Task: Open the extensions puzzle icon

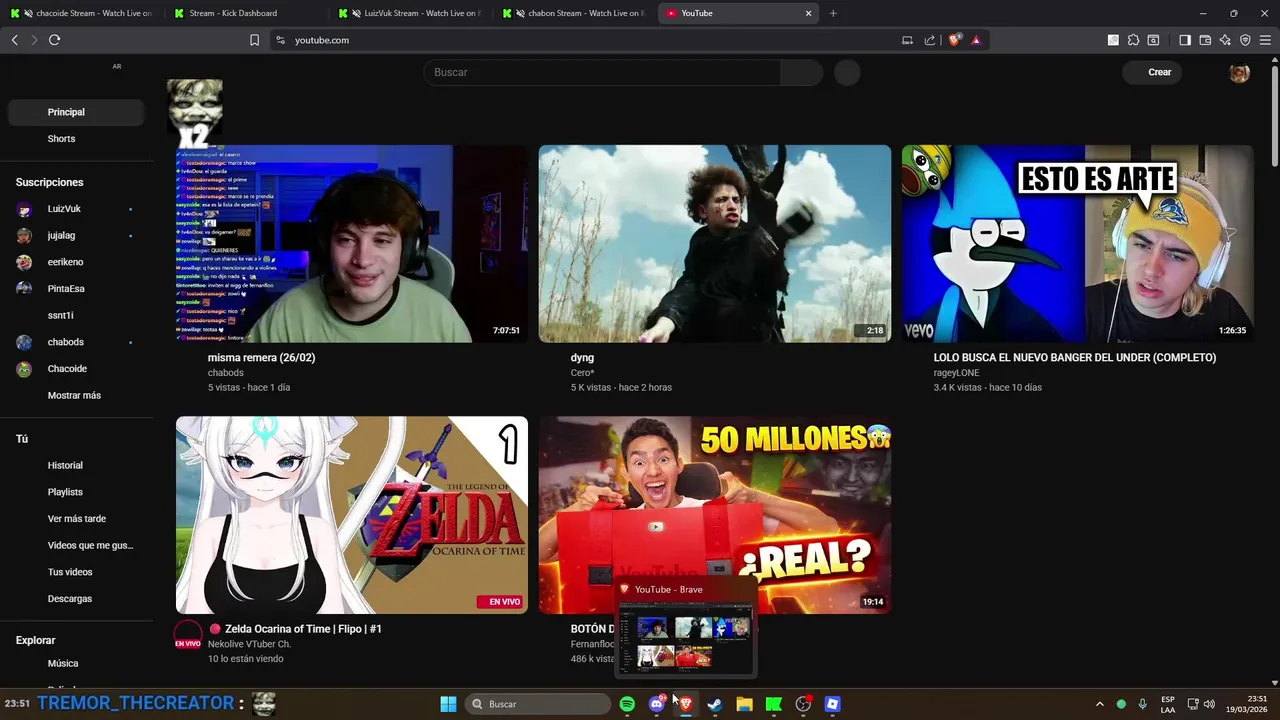Action: [1133, 40]
